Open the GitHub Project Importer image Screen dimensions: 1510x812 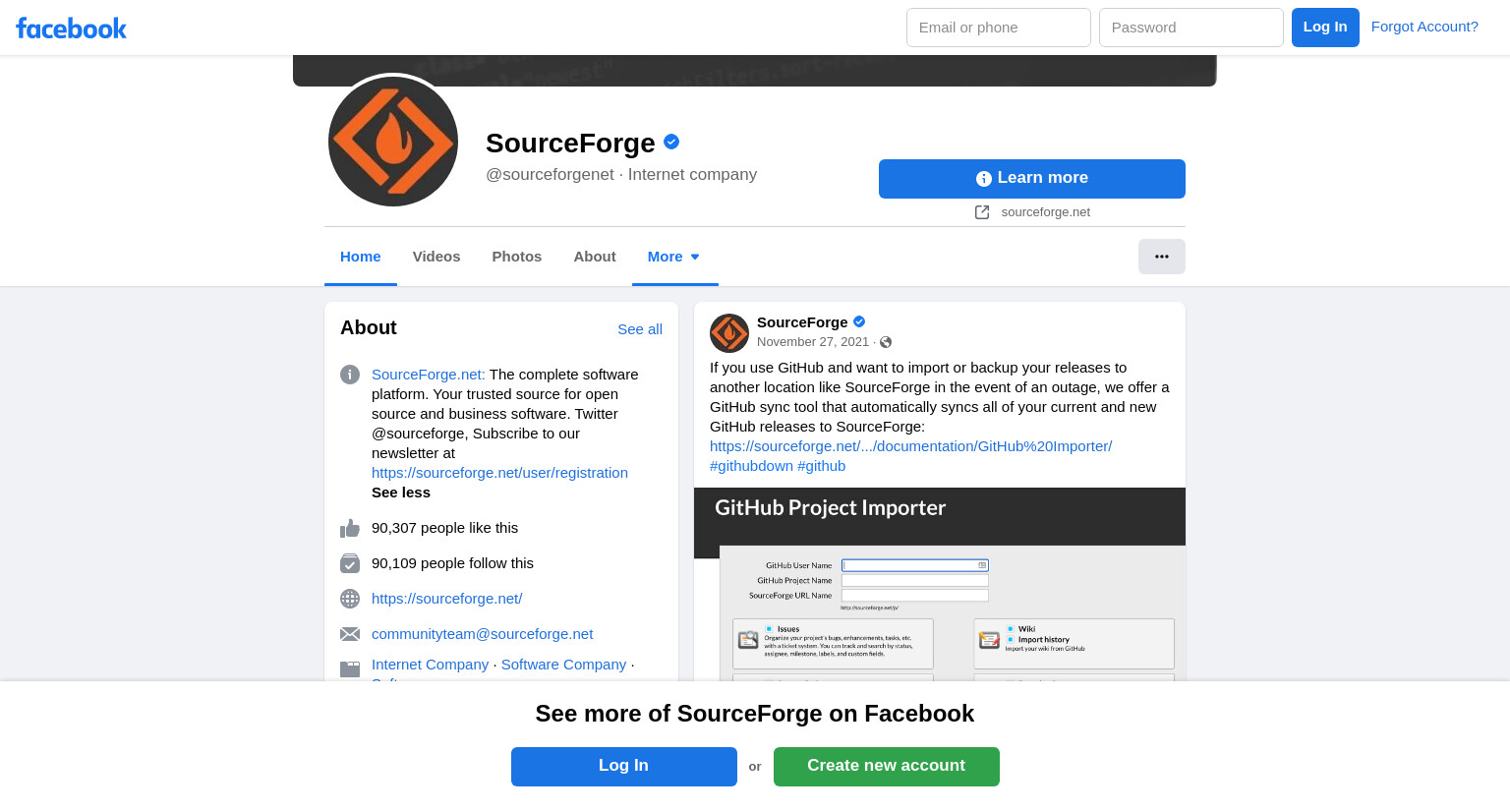[x=940, y=584]
